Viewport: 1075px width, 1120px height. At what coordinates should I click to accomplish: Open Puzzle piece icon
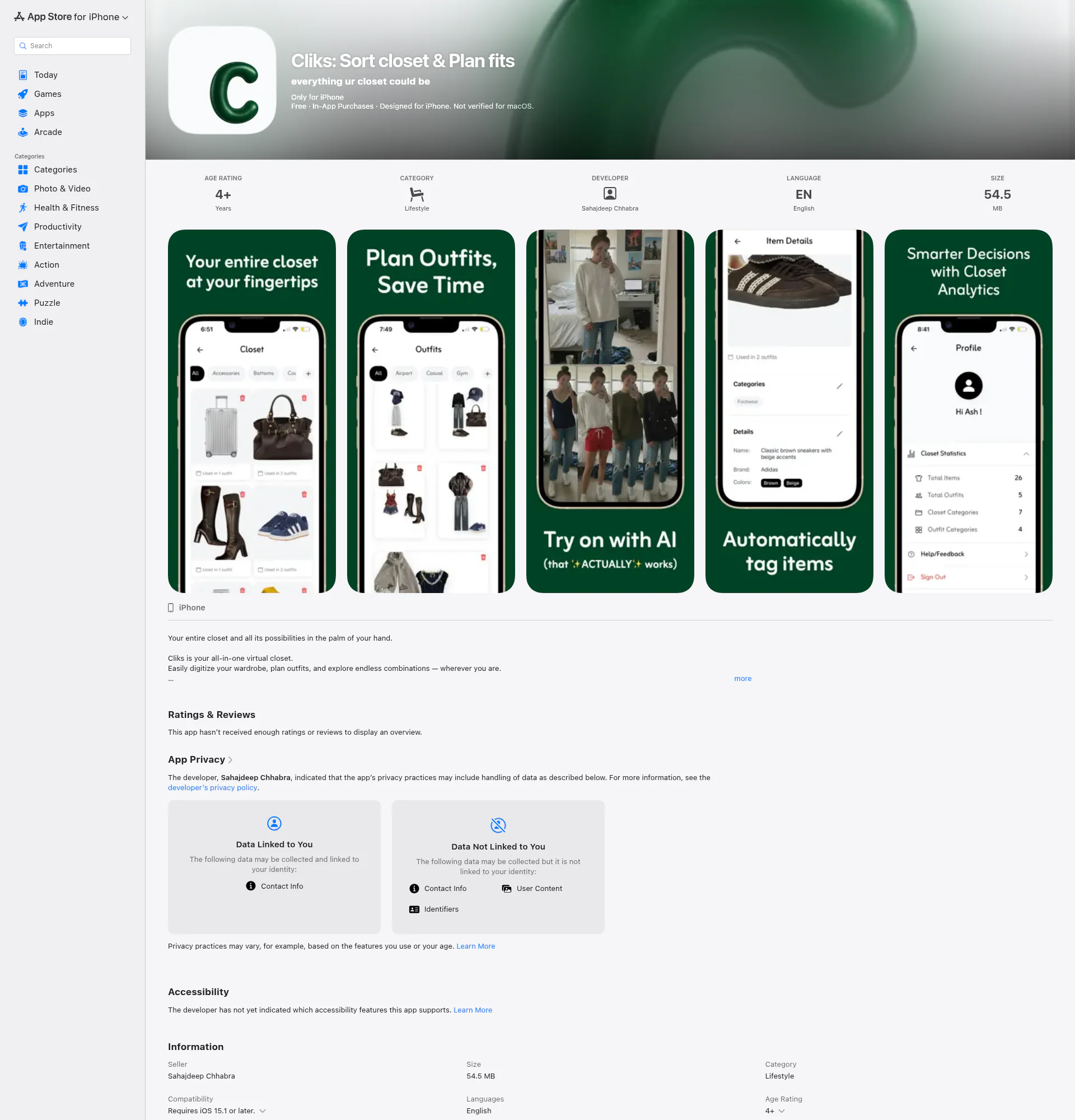point(23,303)
